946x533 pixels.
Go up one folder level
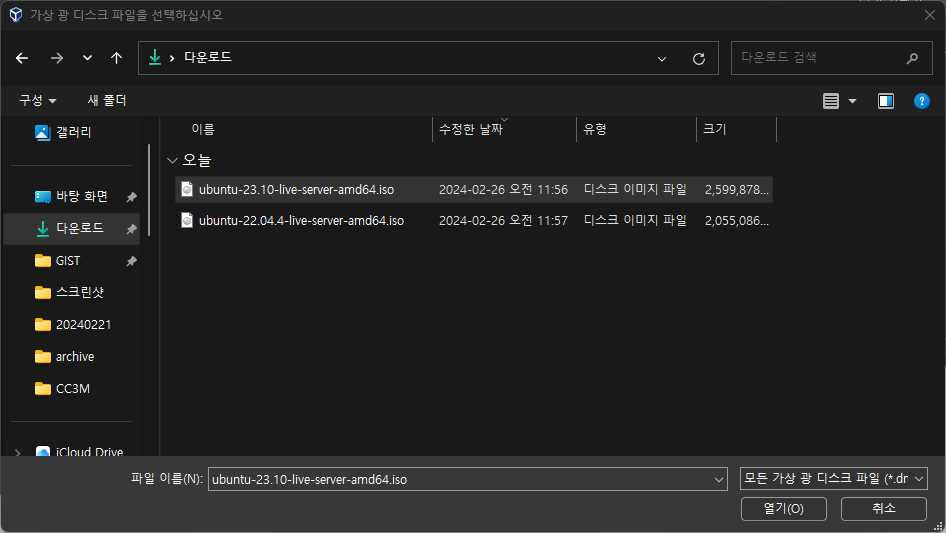(x=116, y=58)
